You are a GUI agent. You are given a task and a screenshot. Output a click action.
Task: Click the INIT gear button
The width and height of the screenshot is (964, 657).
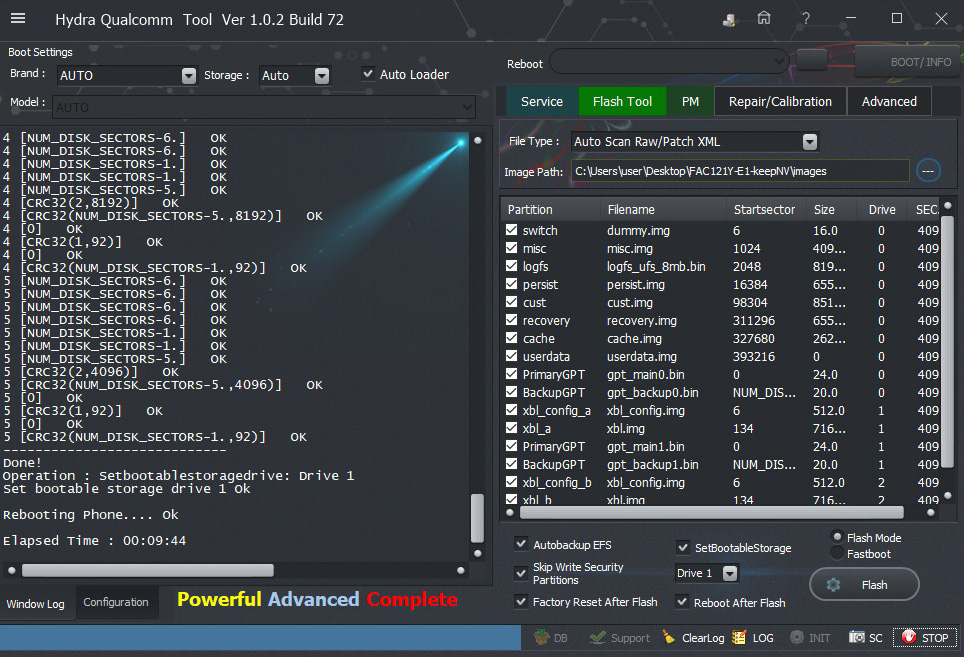pos(810,638)
